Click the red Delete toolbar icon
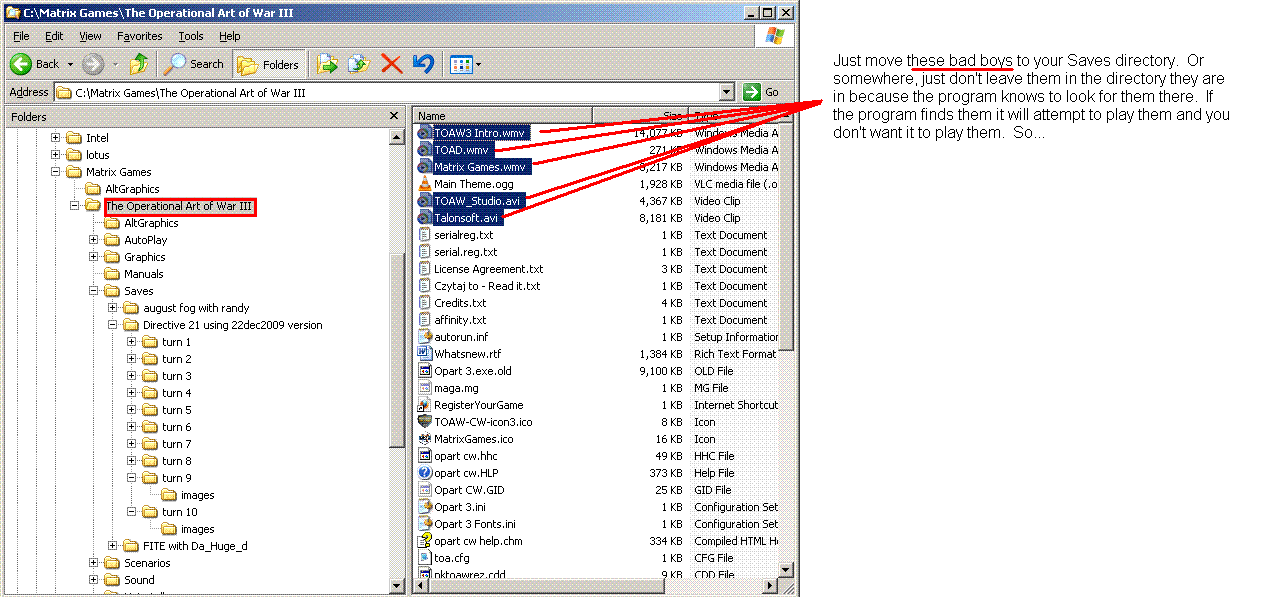The image size is (1273, 597). click(391, 64)
